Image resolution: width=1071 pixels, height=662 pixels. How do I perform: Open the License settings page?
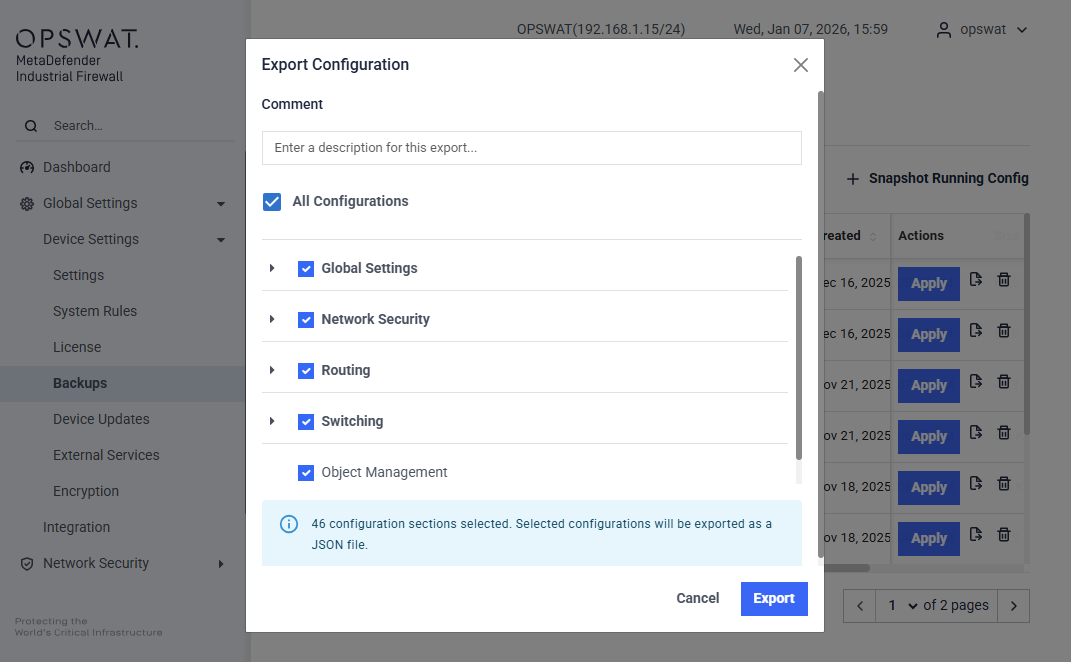(77, 347)
